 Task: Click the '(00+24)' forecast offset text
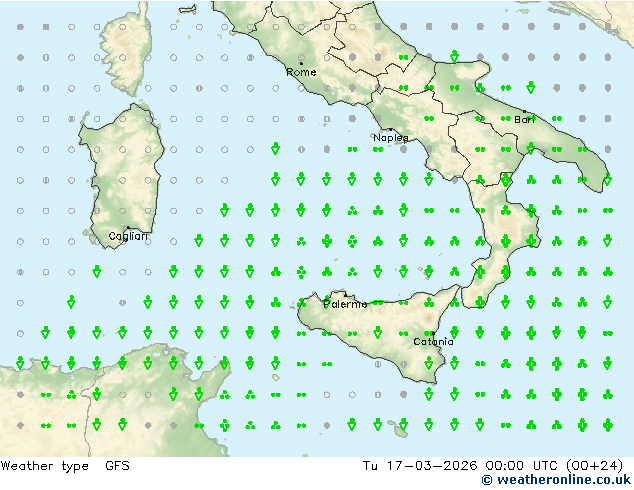point(594,466)
